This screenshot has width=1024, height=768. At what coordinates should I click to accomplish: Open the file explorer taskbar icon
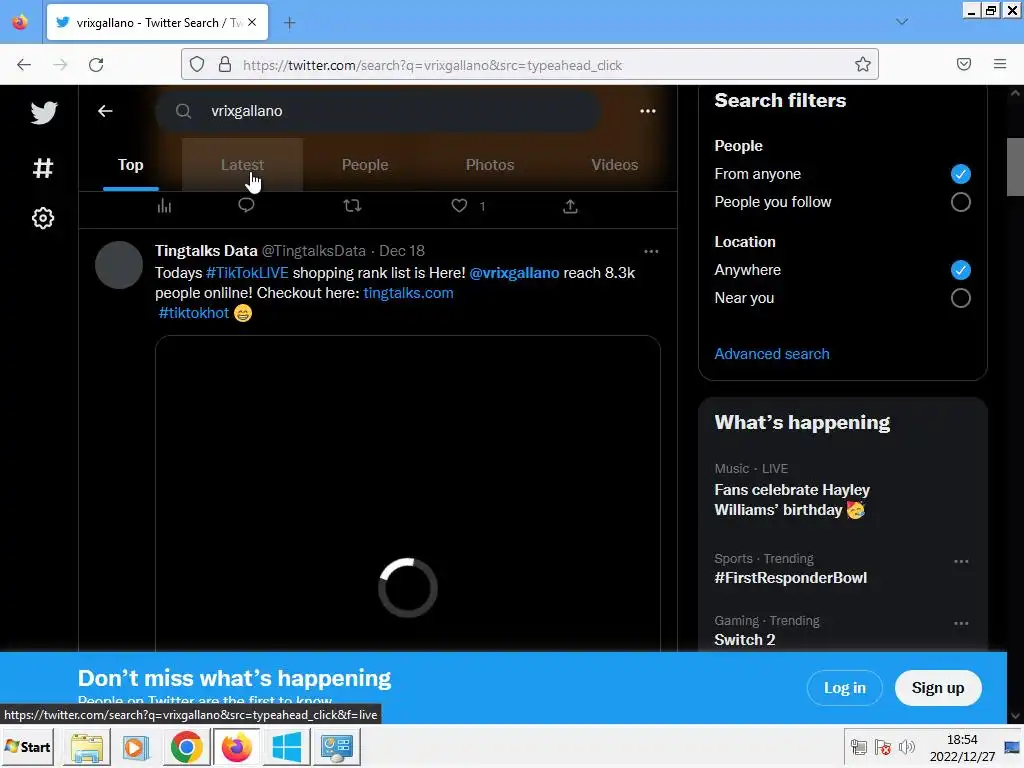pos(86,747)
